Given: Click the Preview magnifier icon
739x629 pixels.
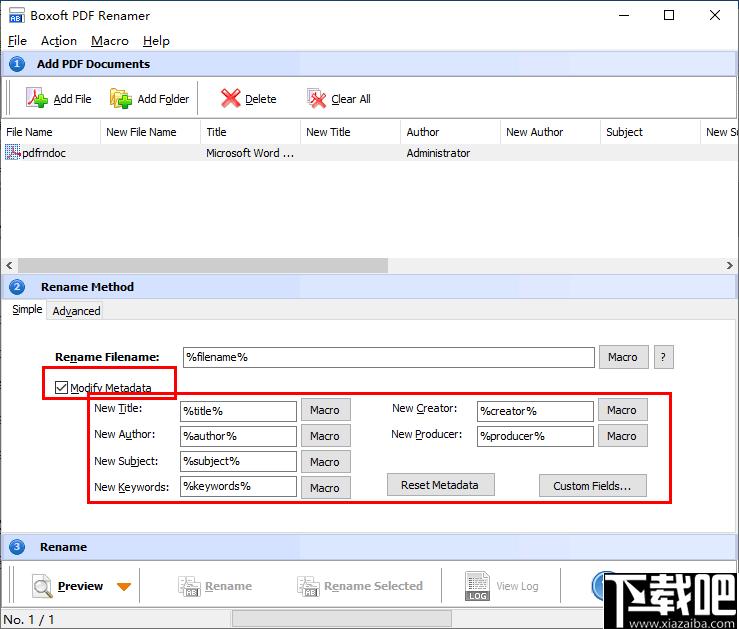Looking at the screenshot, I should pyautogui.click(x=42, y=586).
